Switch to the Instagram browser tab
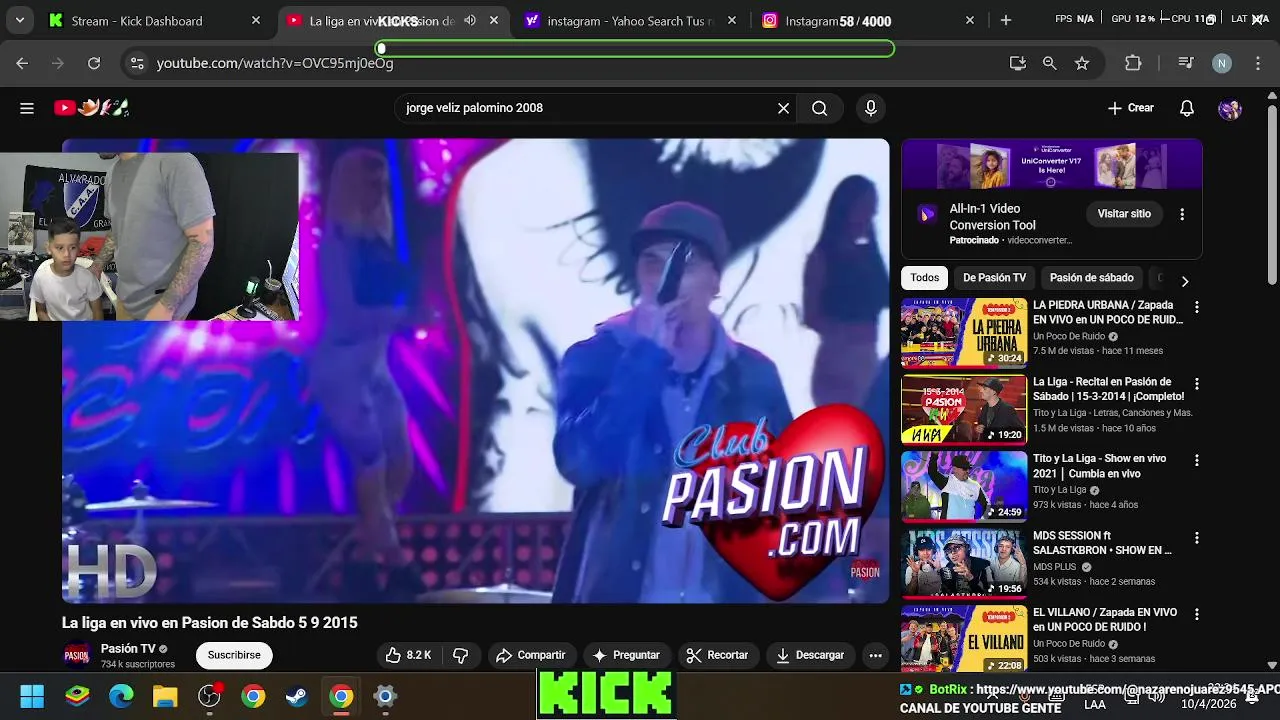Image resolution: width=1280 pixels, height=720 pixels. [x=866, y=20]
